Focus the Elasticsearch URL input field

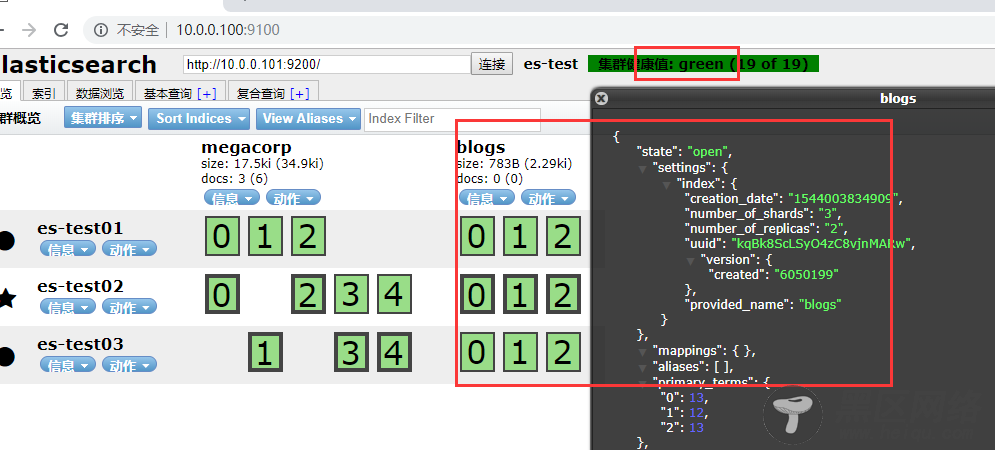click(x=327, y=65)
